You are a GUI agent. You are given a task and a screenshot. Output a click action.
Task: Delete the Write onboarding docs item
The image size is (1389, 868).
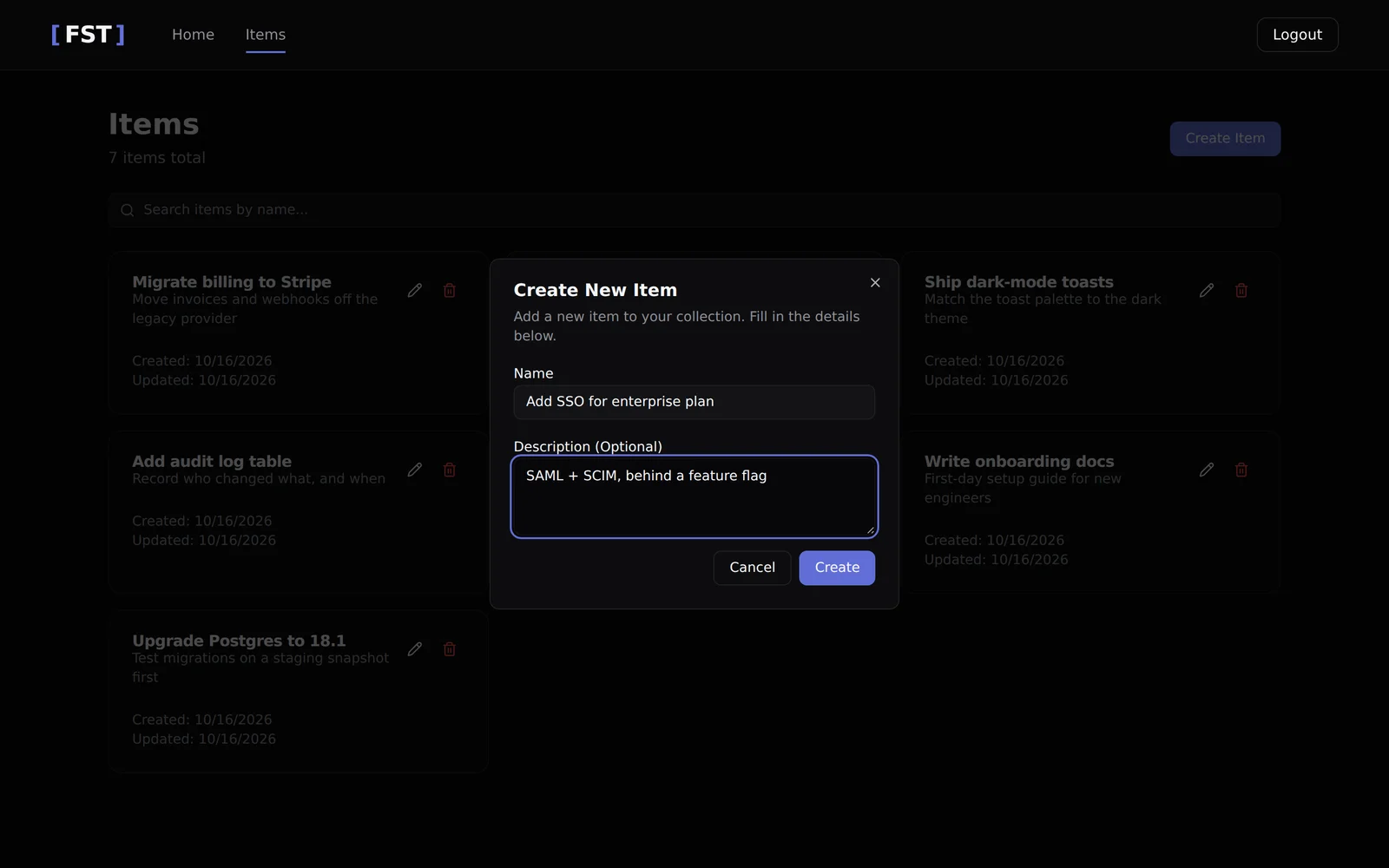pyautogui.click(x=1241, y=470)
